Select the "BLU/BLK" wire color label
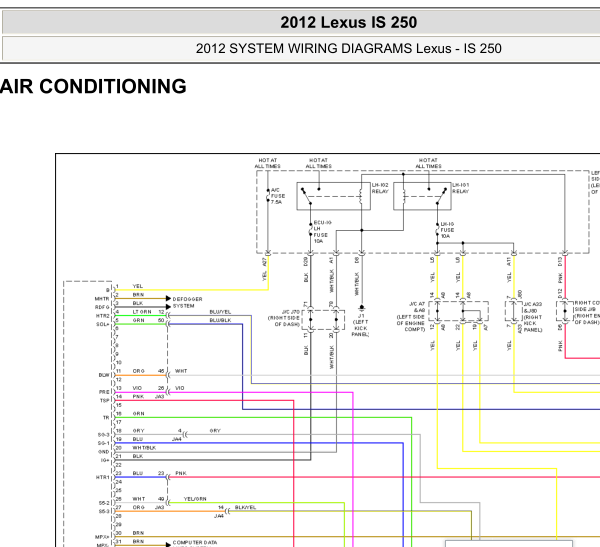600x547 pixels. click(220, 320)
